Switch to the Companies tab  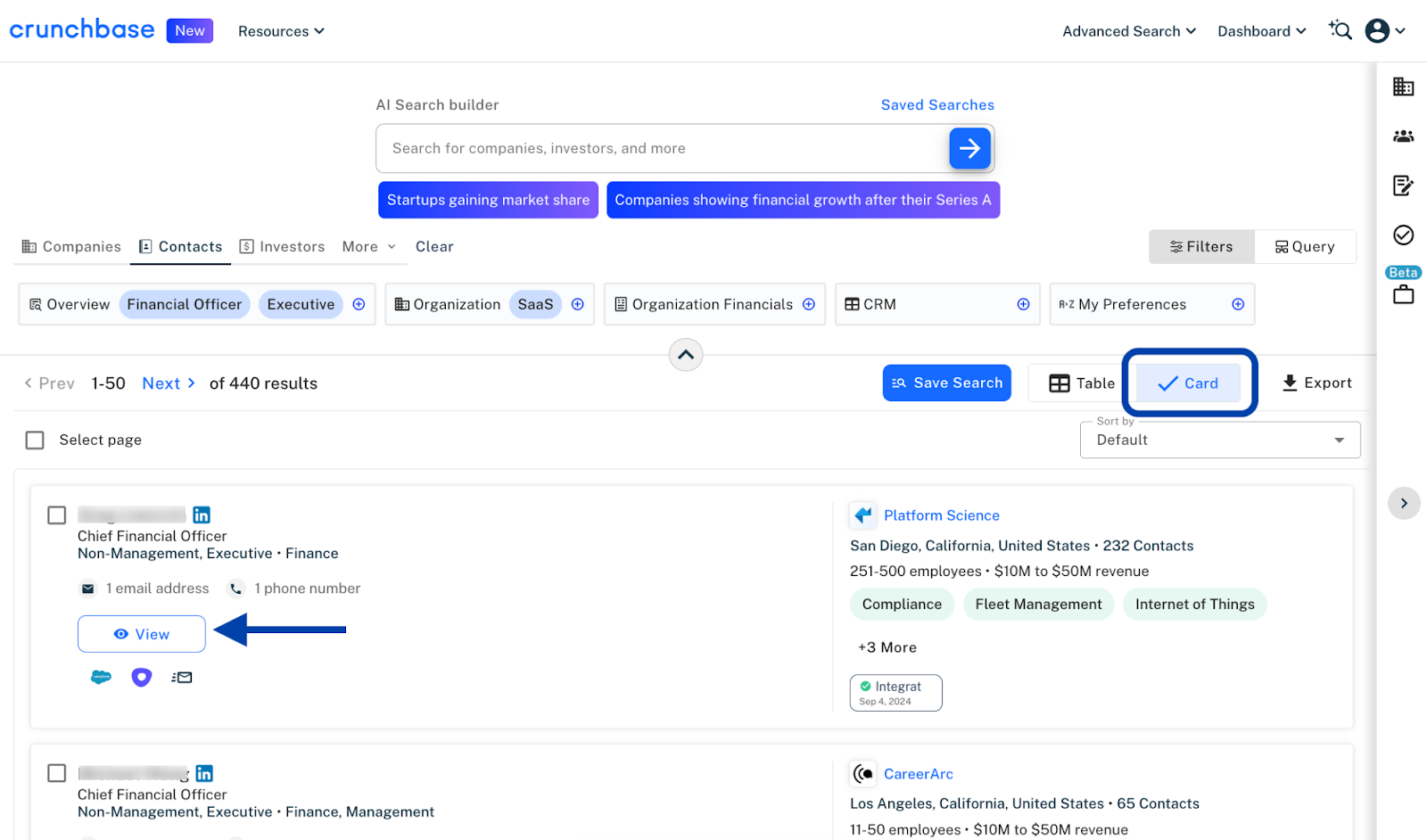point(71,247)
